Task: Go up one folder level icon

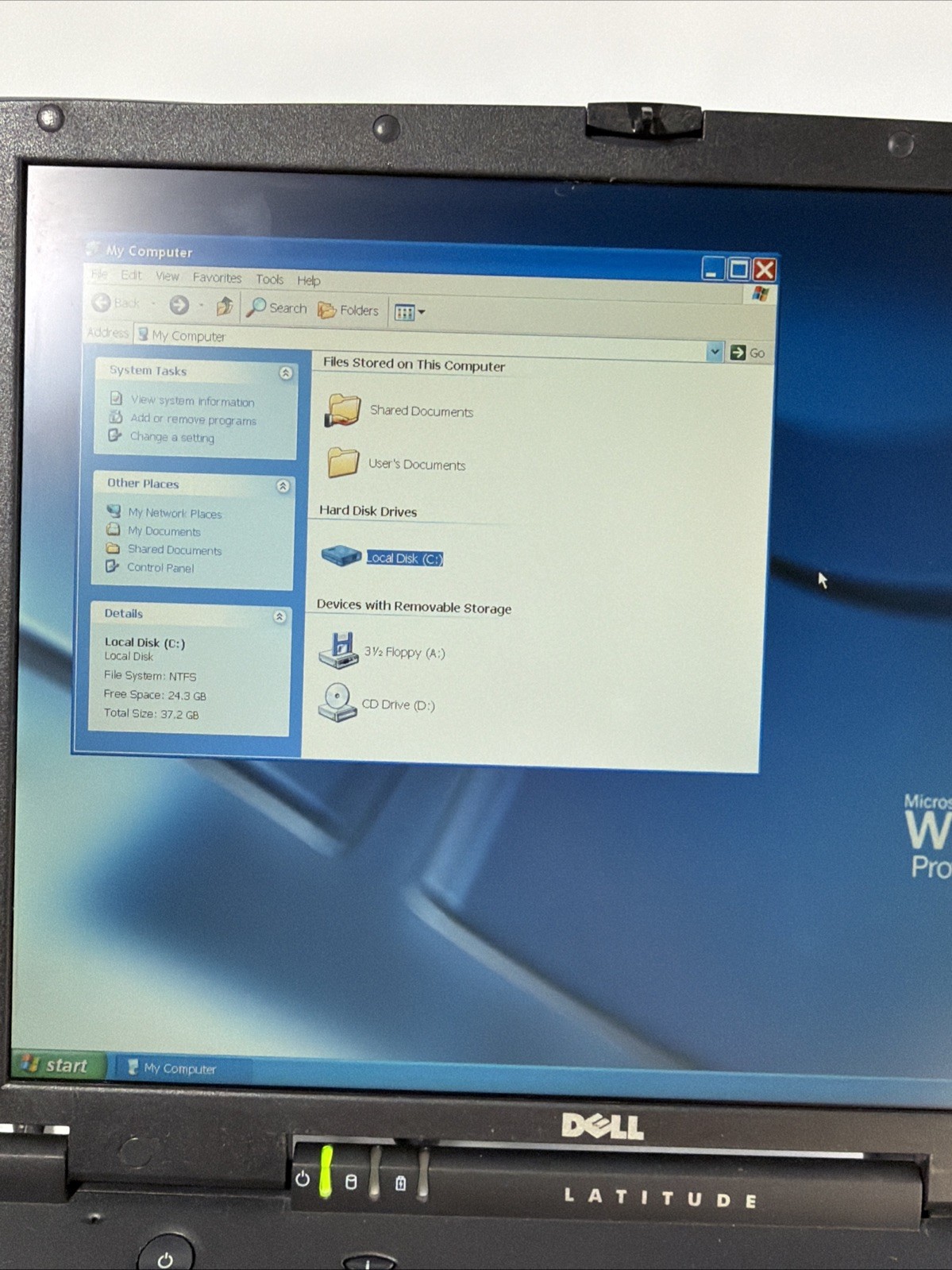Action: click(x=225, y=306)
